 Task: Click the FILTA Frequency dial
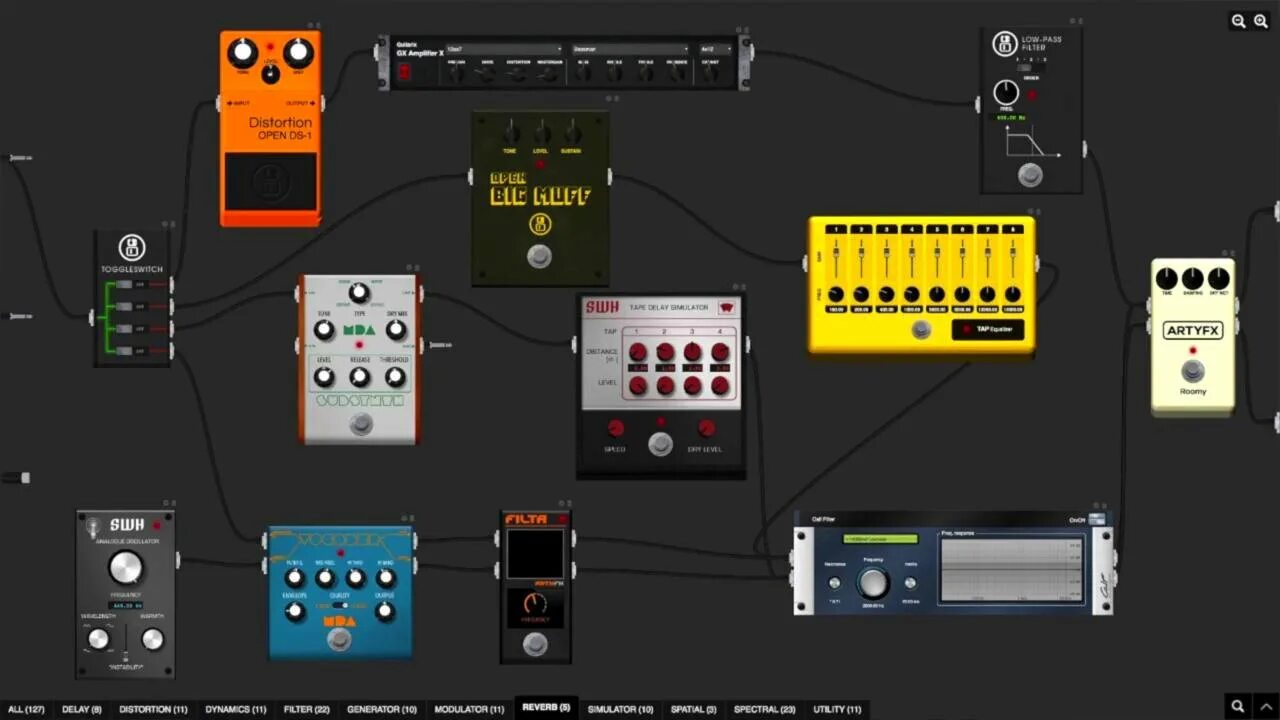coord(535,605)
